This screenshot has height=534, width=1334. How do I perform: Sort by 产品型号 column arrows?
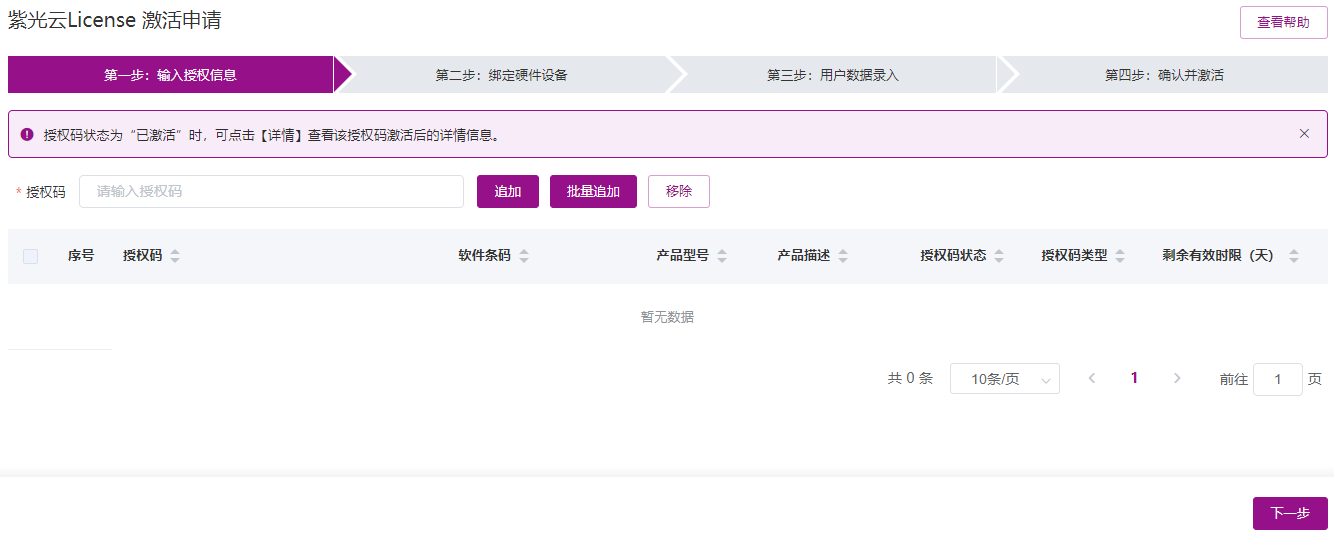coord(722,256)
